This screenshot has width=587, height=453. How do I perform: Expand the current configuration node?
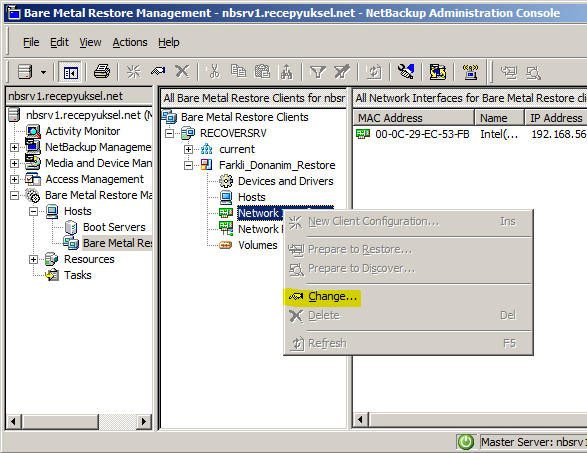click(188, 149)
